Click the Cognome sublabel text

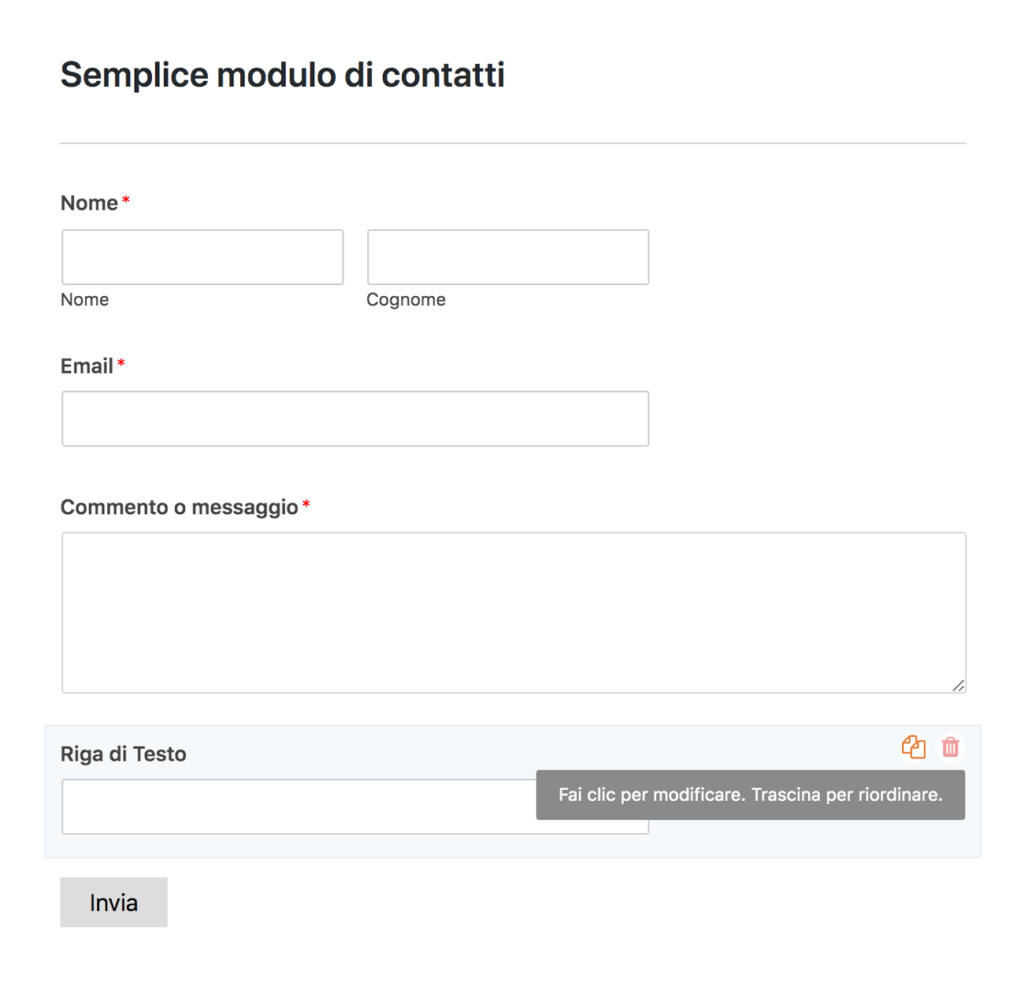(406, 299)
